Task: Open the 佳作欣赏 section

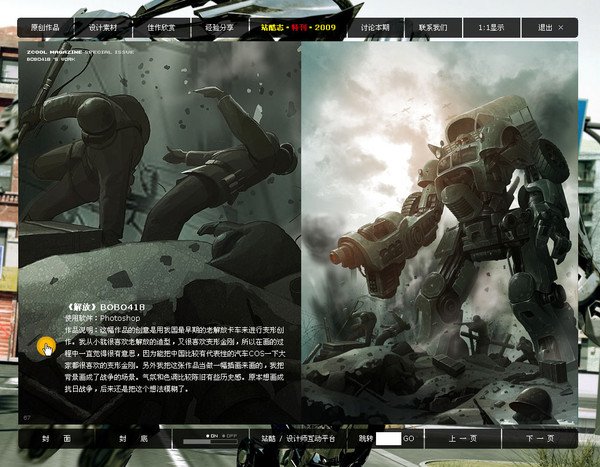Action: pos(161,28)
